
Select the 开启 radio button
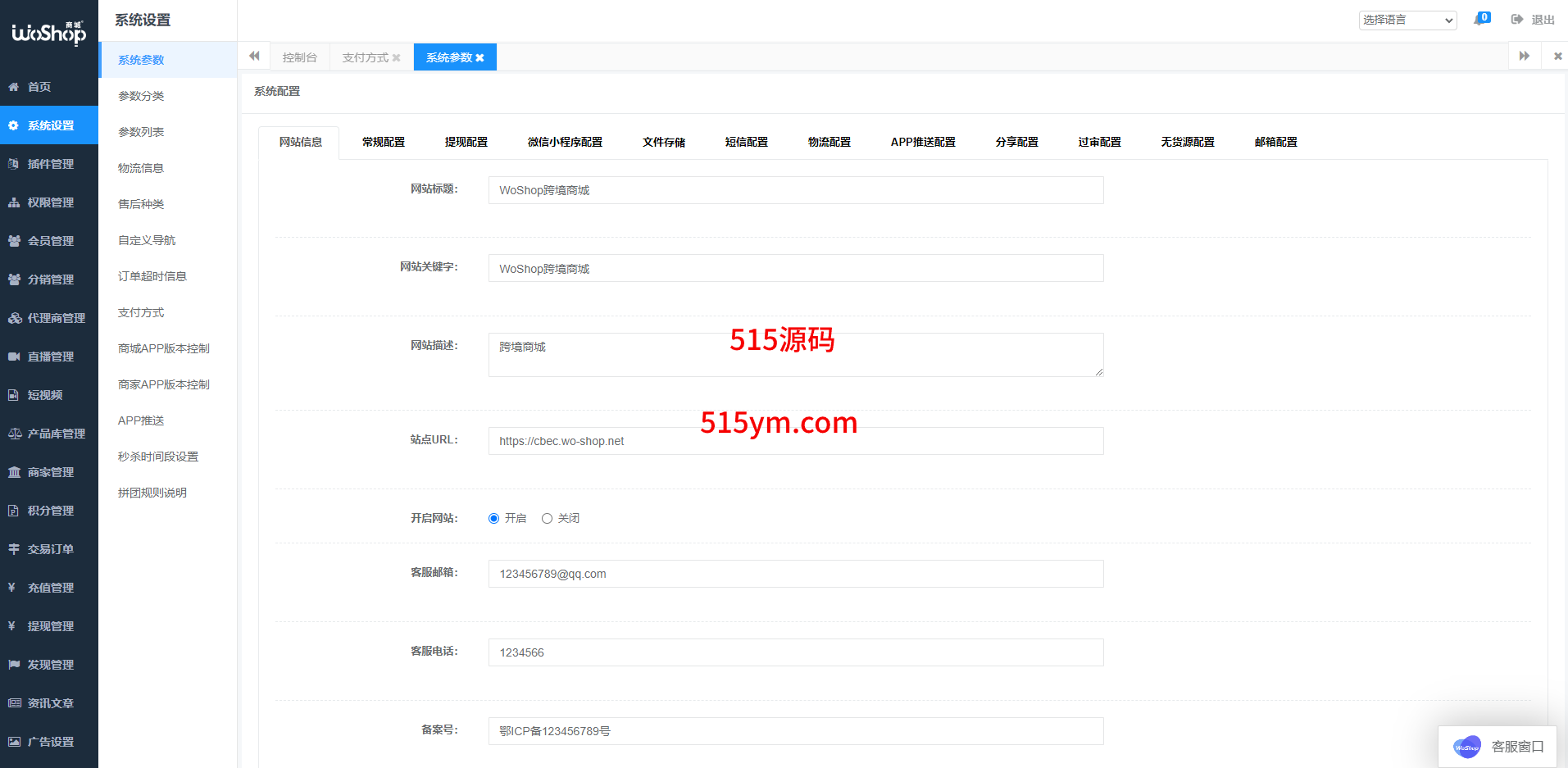click(x=494, y=518)
